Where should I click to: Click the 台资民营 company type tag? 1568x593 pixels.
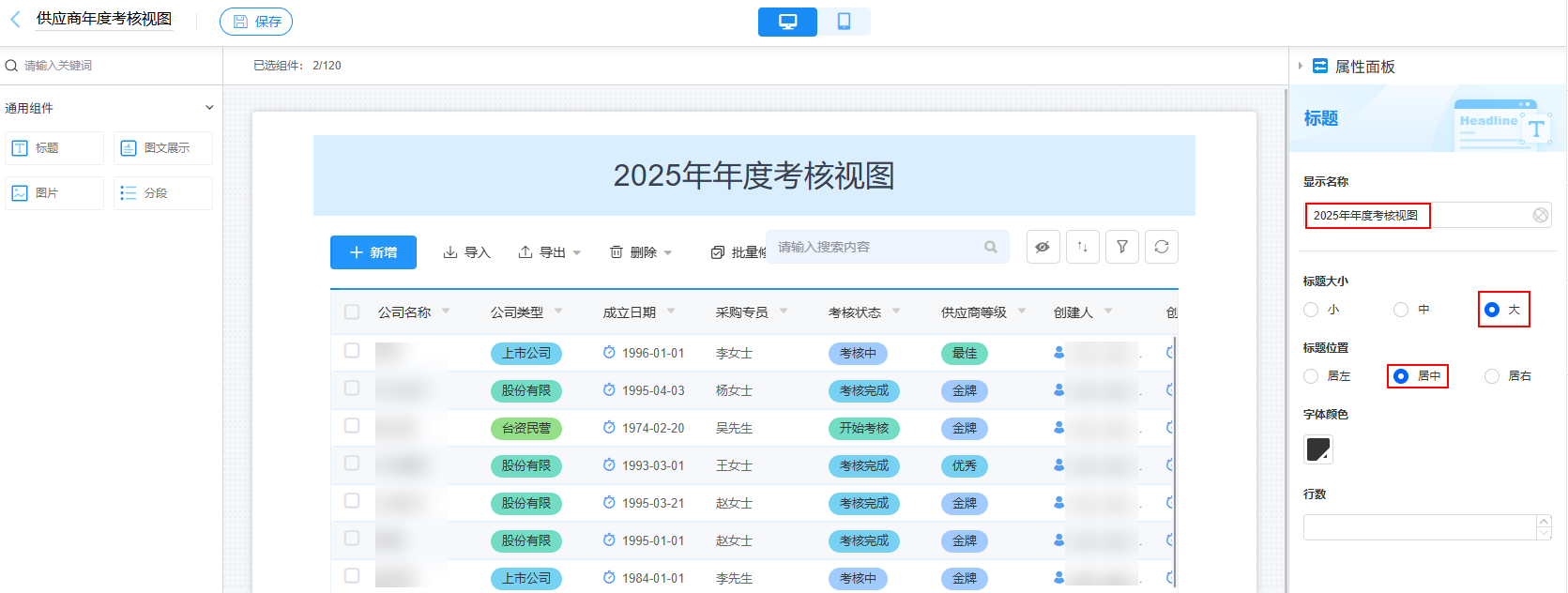pyautogui.click(x=526, y=429)
